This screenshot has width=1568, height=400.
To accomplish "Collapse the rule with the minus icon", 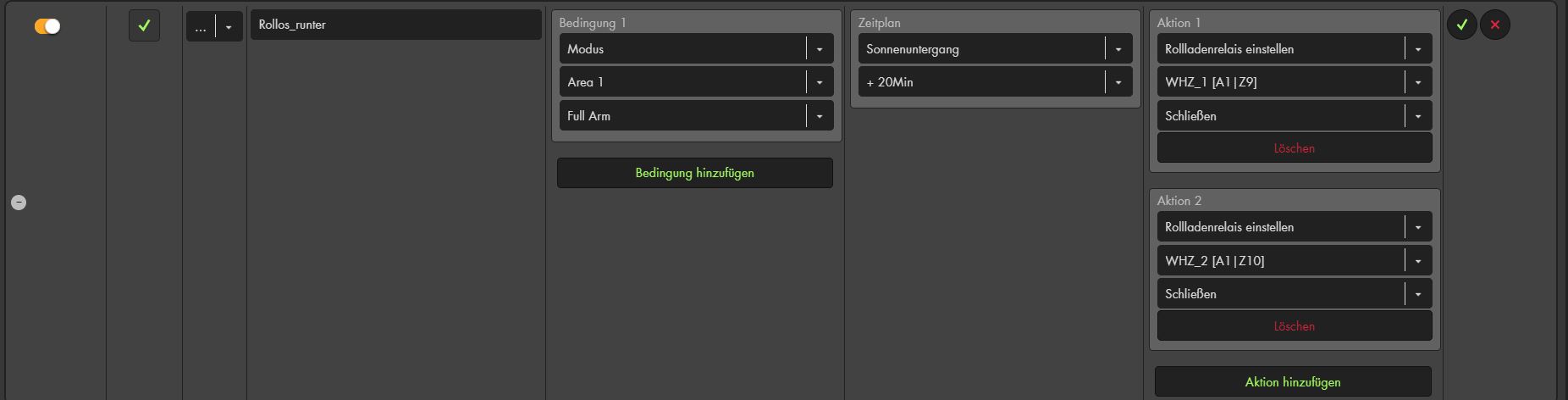I will 19,203.
